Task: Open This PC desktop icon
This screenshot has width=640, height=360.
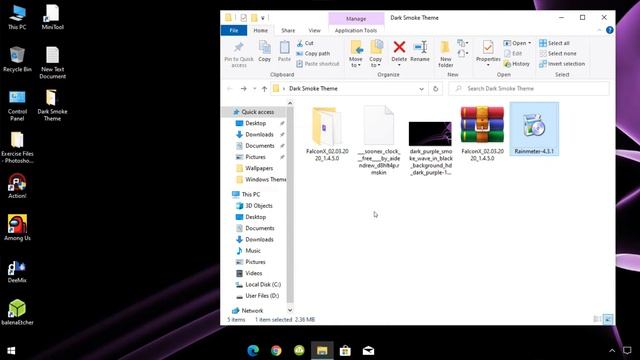Action: pos(17,17)
